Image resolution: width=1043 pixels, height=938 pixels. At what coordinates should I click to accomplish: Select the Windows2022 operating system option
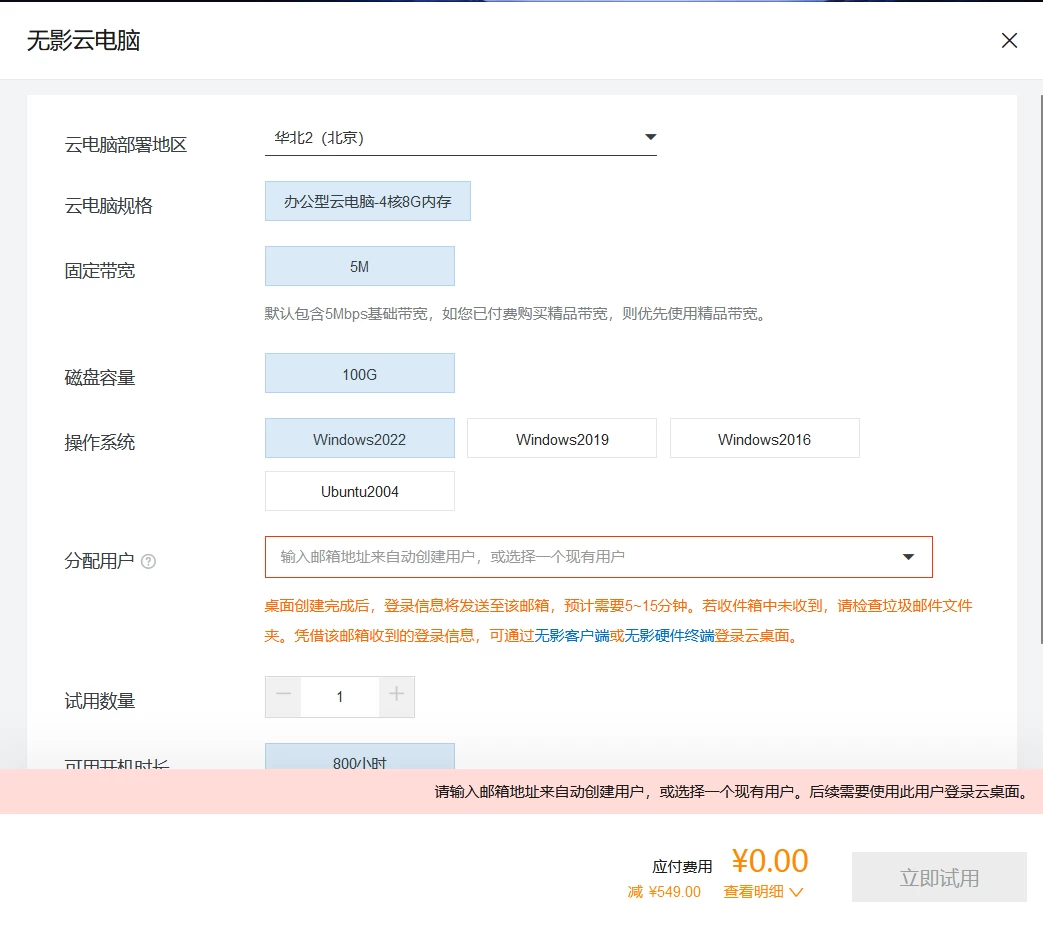point(359,438)
